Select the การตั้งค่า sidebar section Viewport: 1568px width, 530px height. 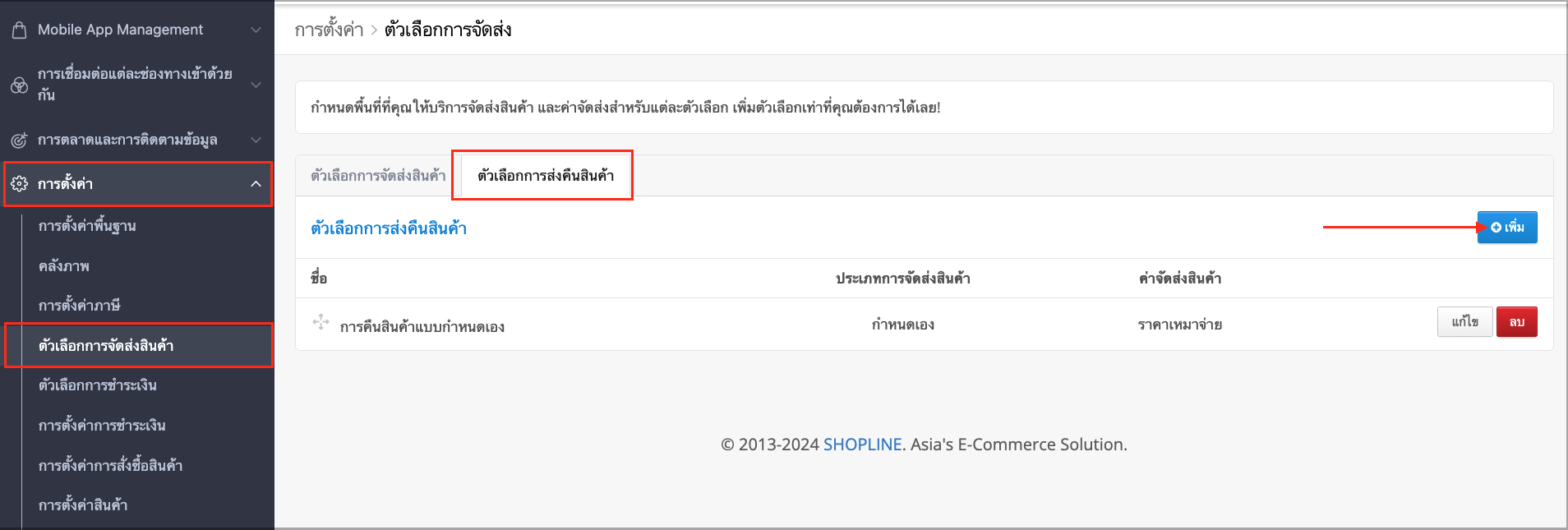point(137,184)
